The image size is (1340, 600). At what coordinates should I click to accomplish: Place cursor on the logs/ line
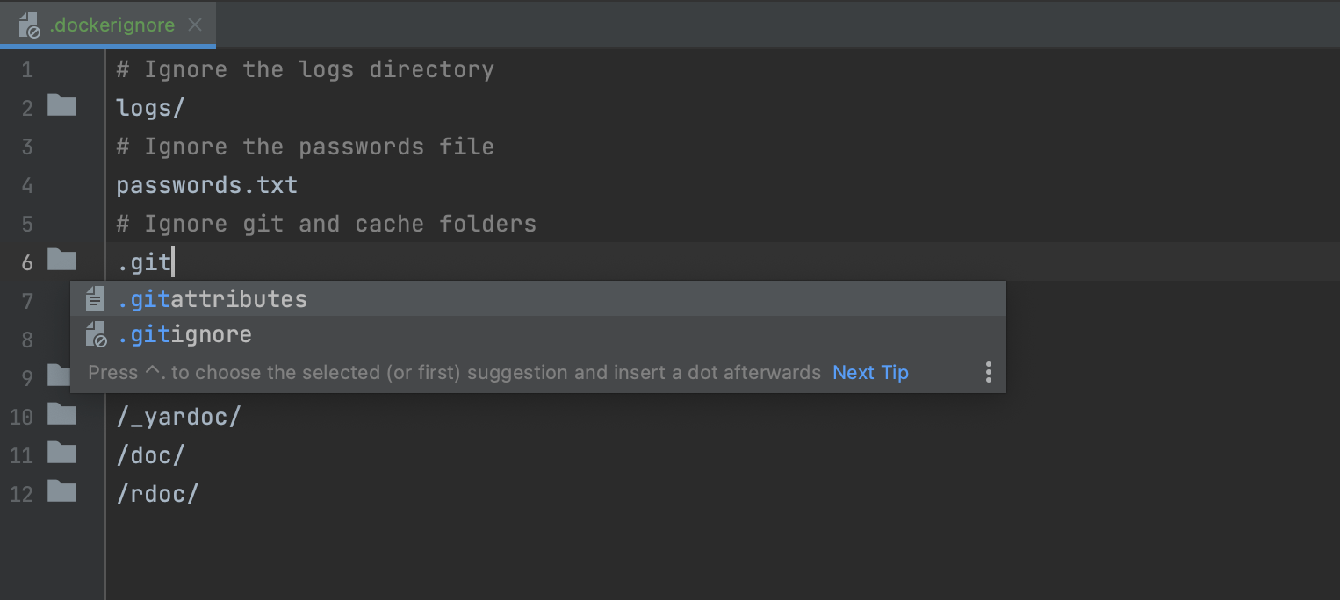[x=151, y=108]
